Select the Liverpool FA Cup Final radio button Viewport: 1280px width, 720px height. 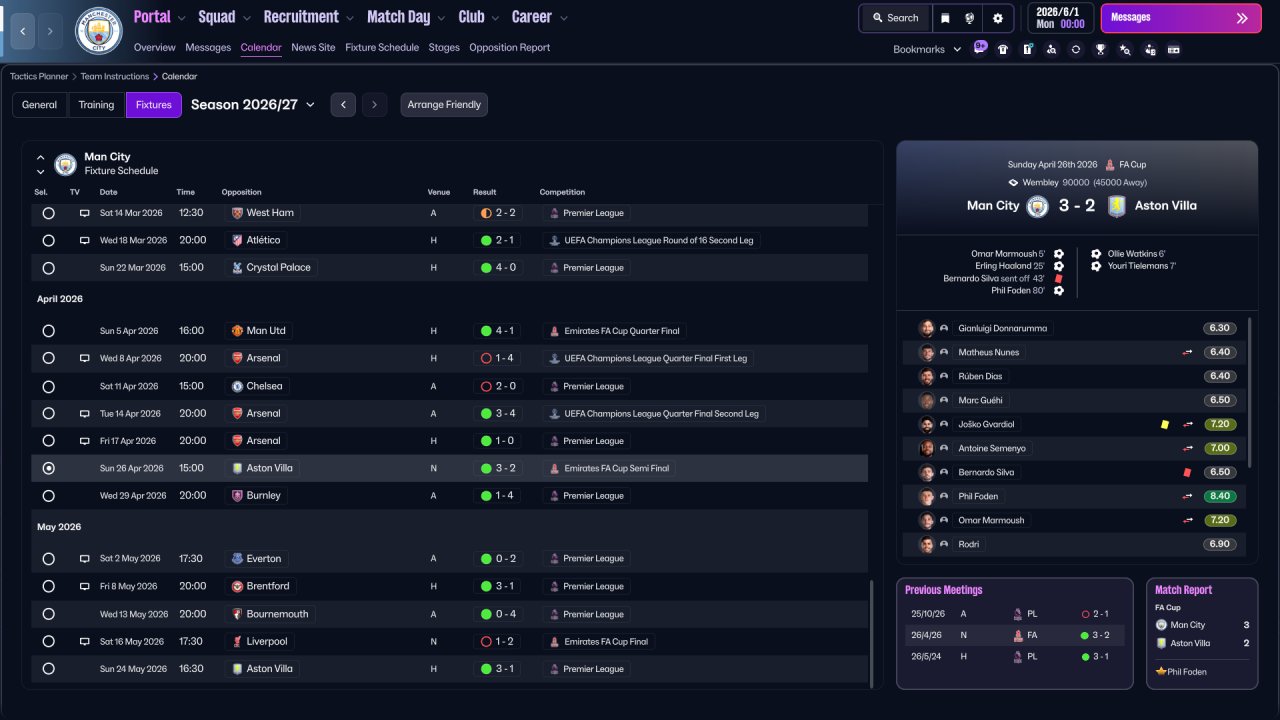point(48,642)
